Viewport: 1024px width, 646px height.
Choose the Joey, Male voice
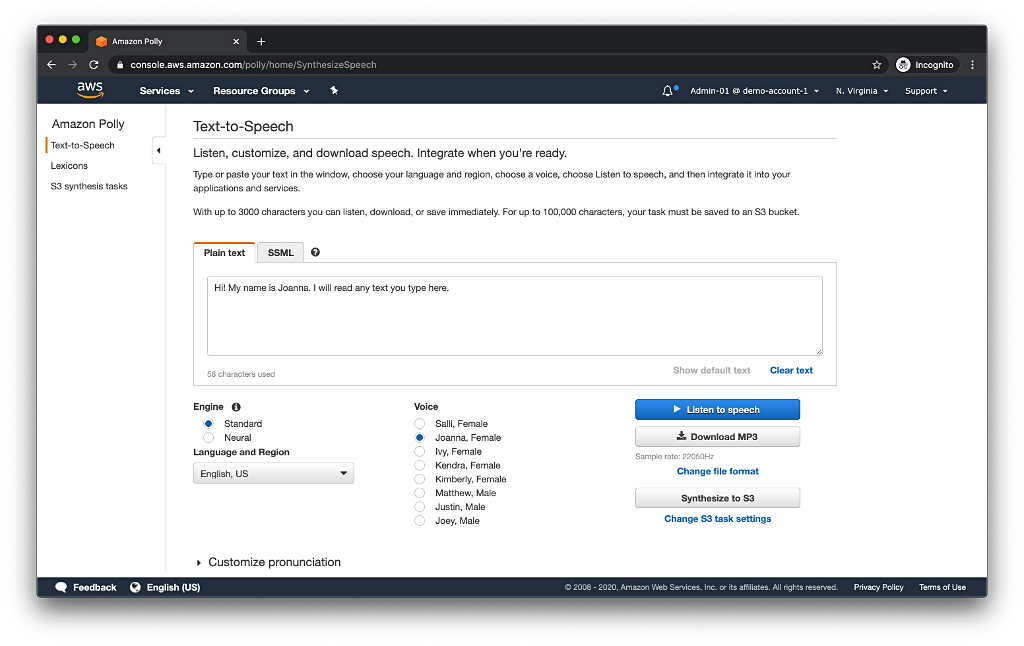click(419, 521)
